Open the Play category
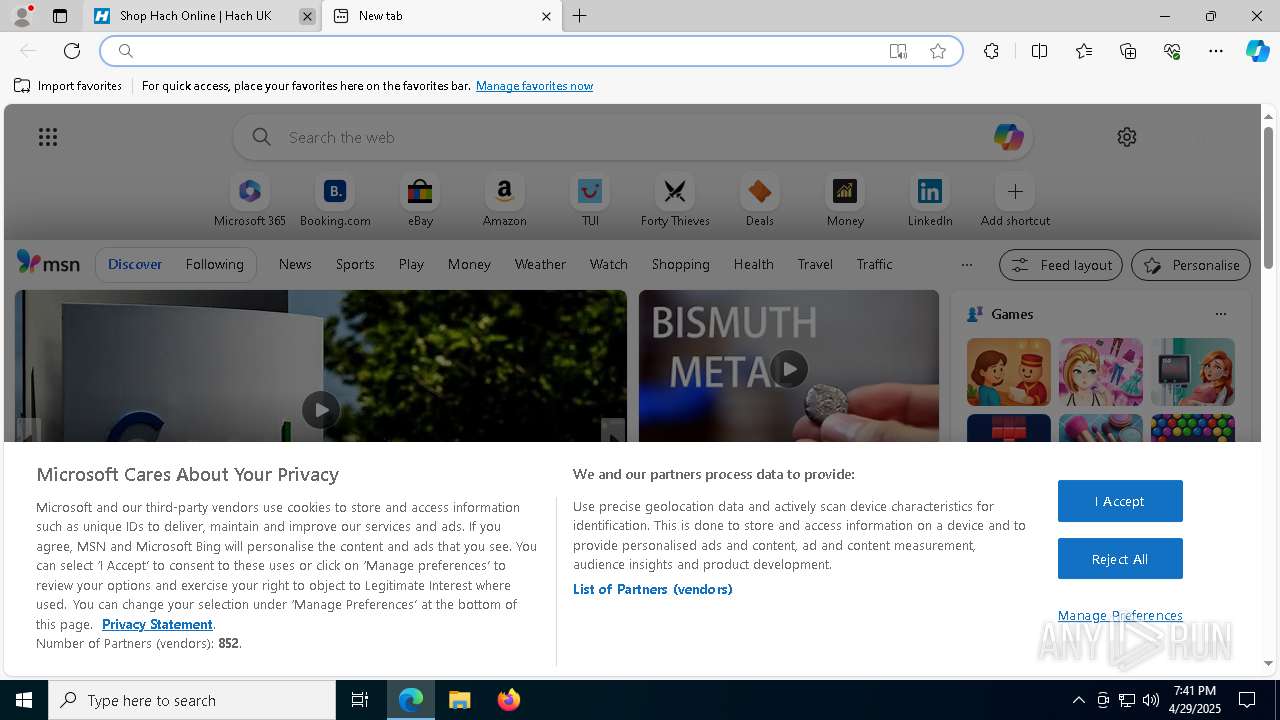This screenshot has height=720, width=1280. 411,264
